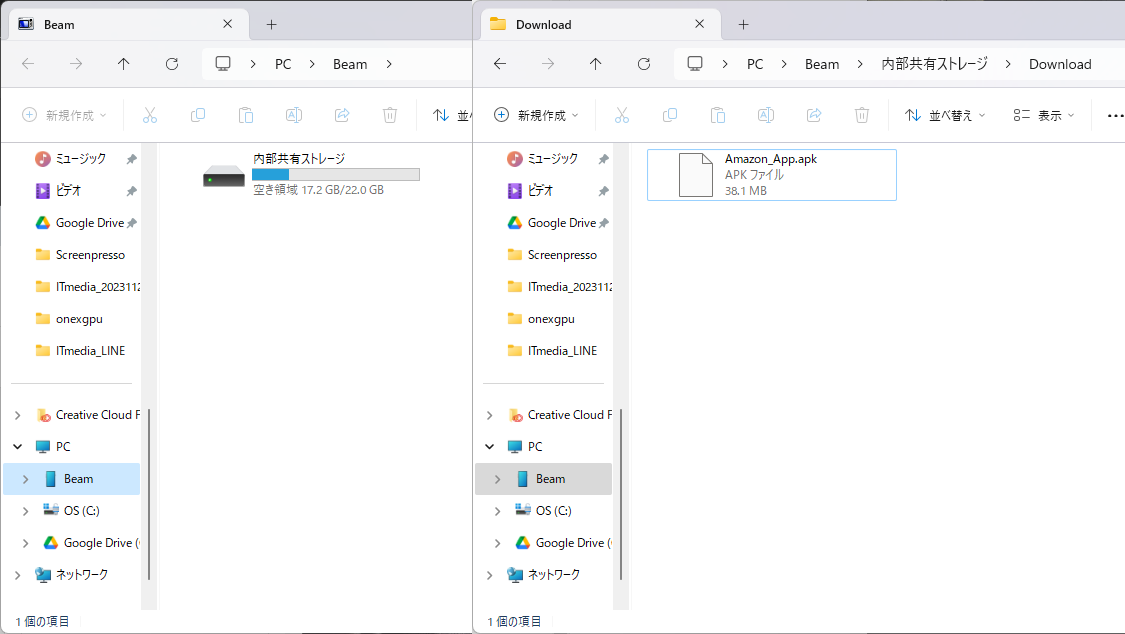Viewport: 1125px width, 634px height.
Task: Click Paste icon in Download window toolbar
Action: [718, 115]
